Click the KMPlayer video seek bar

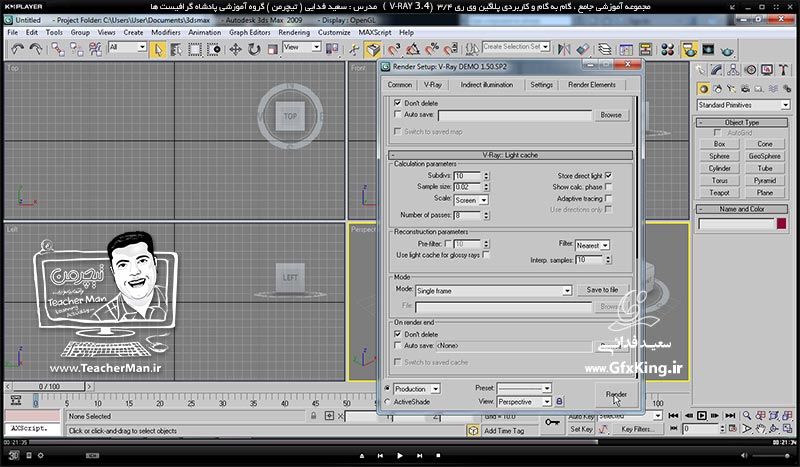click(399, 442)
